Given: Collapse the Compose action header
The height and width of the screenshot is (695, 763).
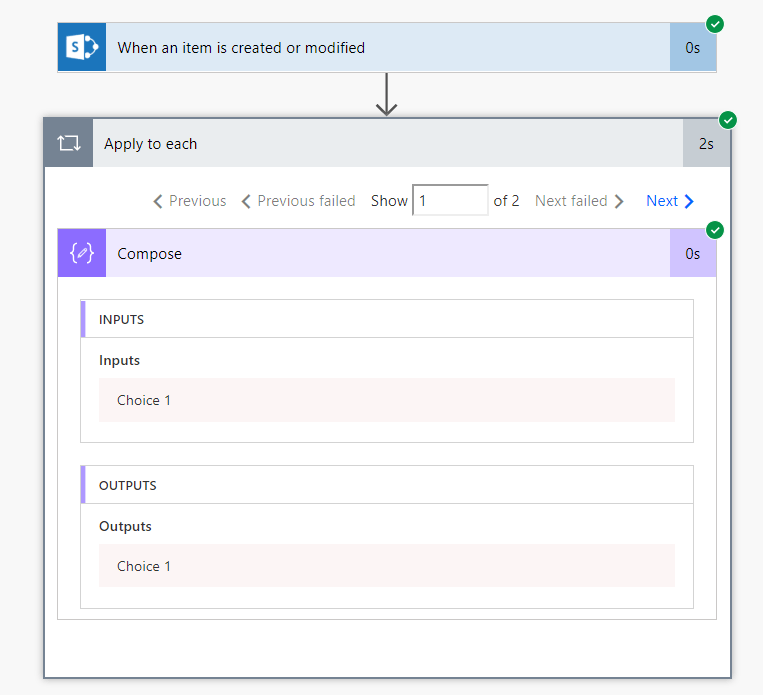Looking at the screenshot, I should coord(387,253).
